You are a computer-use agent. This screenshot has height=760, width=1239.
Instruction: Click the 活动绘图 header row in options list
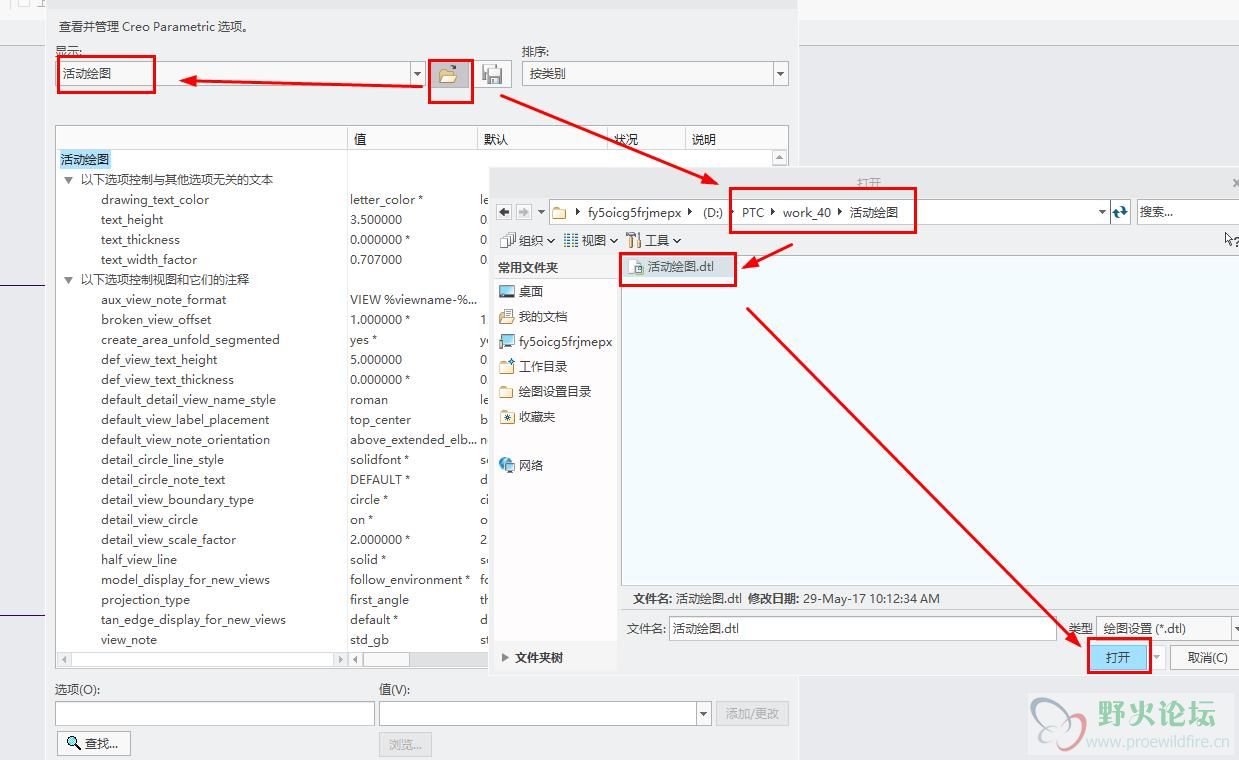[85, 160]
